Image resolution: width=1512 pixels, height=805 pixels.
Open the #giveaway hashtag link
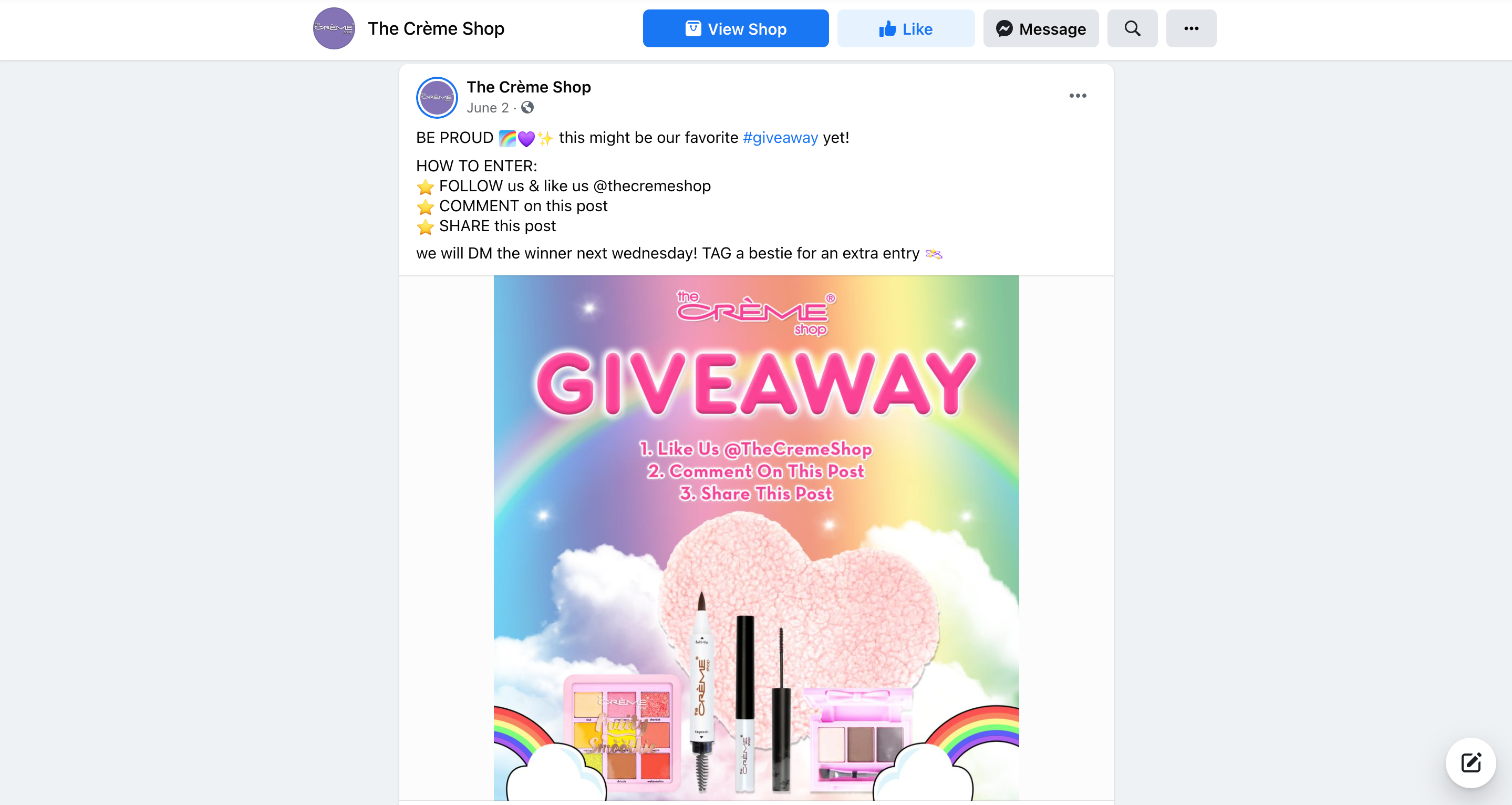[780, 137]
